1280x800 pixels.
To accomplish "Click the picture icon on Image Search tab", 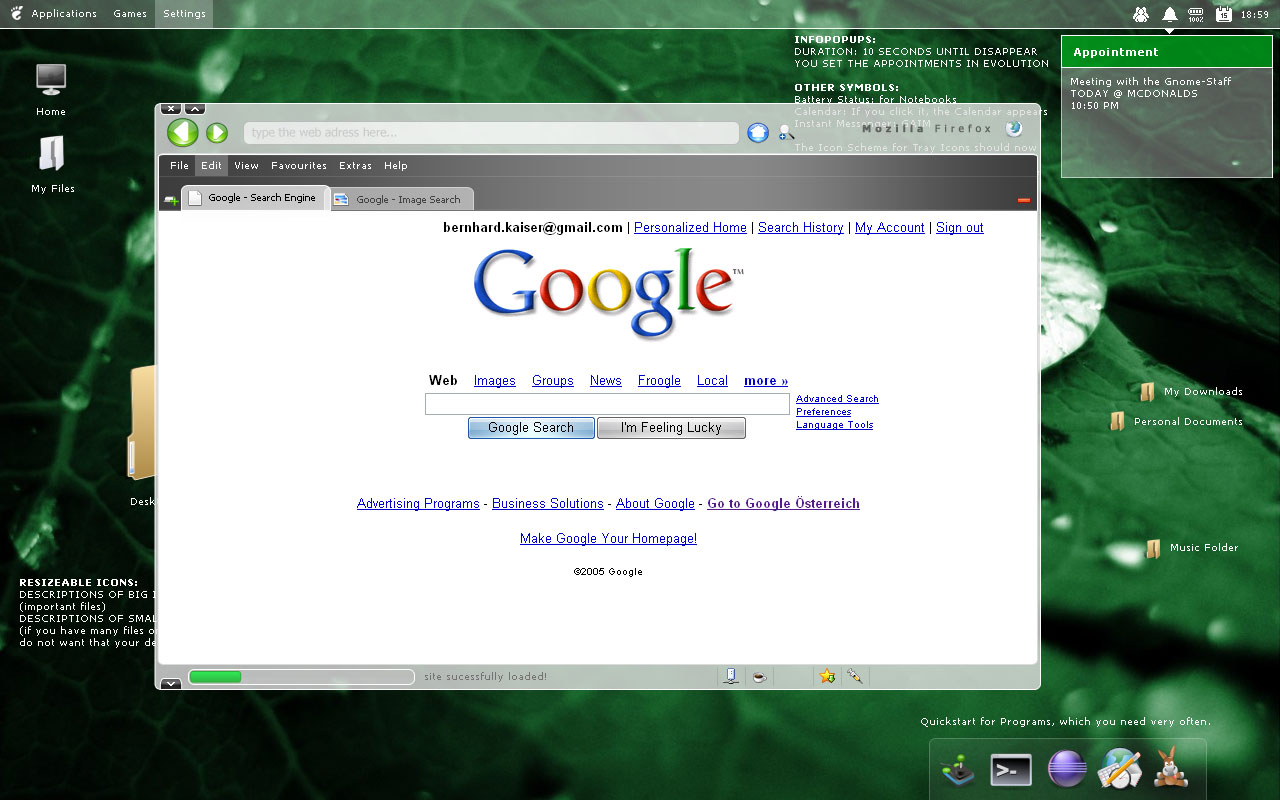I will pos(341,199).
